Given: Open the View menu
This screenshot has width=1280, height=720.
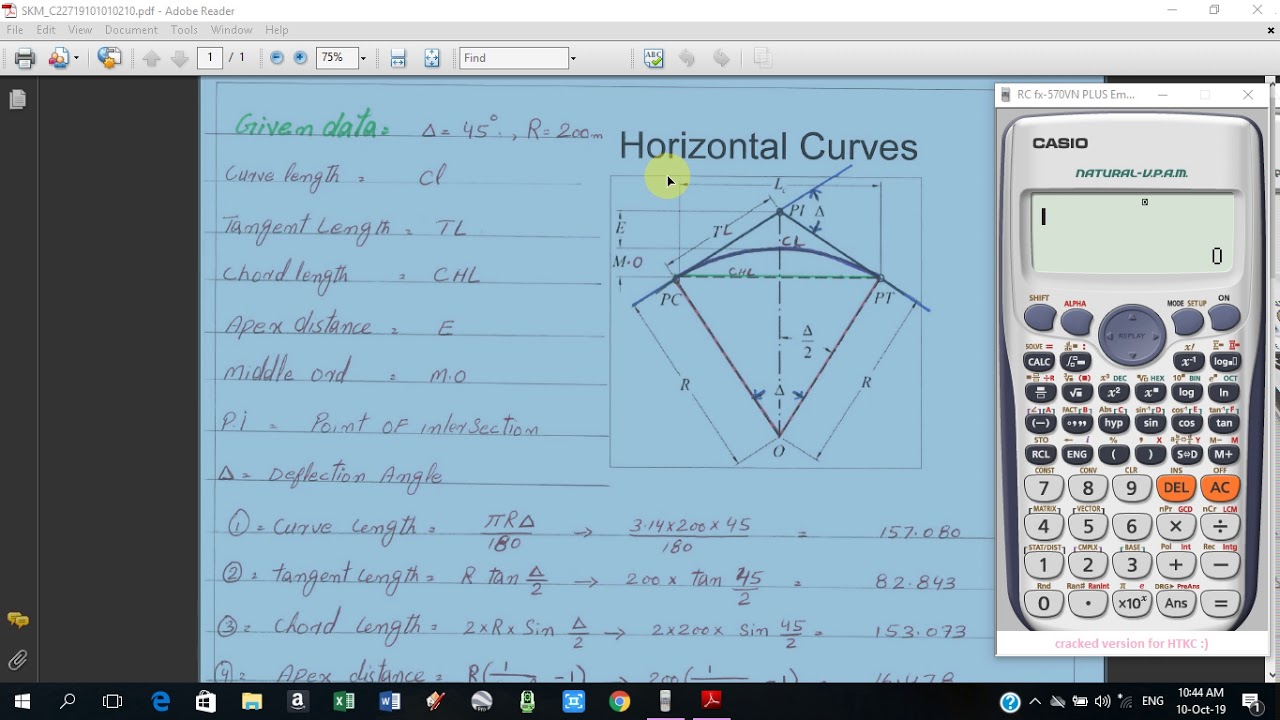Looking at the screenshot, I should click(80, 30).
